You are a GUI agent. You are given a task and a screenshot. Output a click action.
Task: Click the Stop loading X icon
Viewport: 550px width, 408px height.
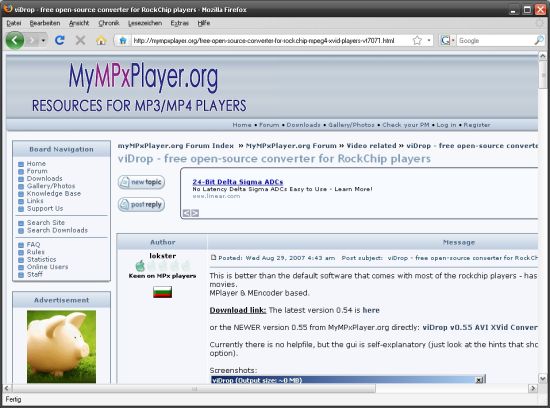tap(80, 40)
